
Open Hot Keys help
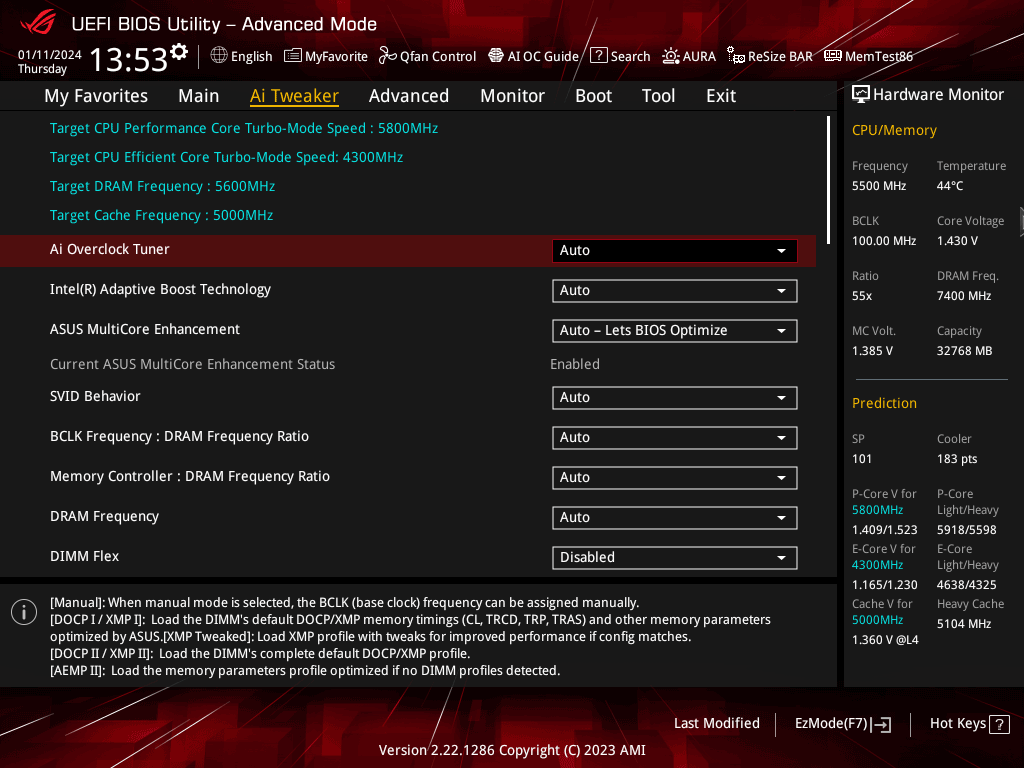pos(970,724)
